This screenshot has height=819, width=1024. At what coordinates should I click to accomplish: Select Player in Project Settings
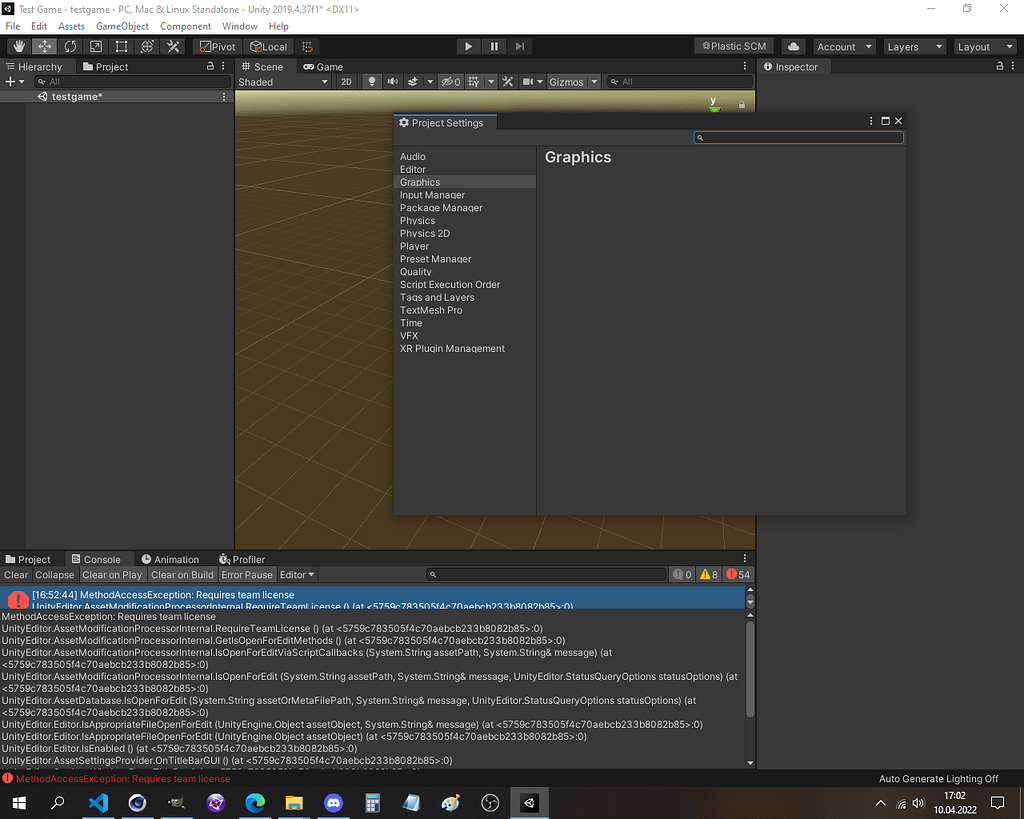pyautogui.click(x=414, y=246)
